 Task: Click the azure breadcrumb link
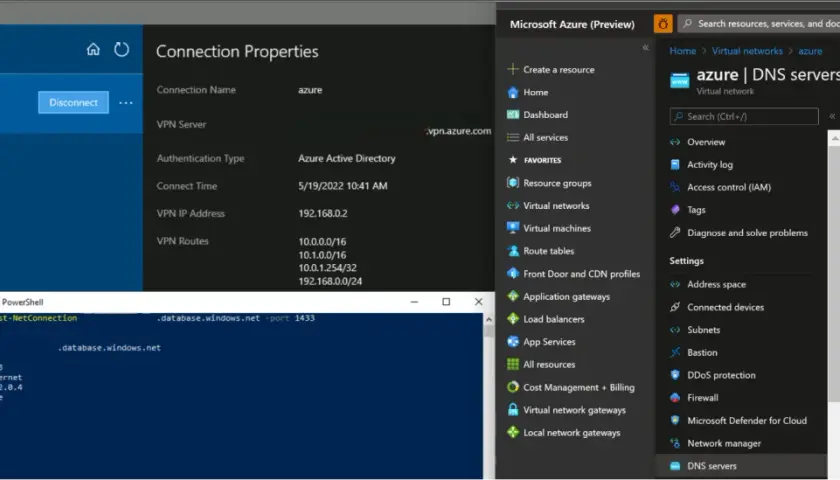(x=810, y=51)
